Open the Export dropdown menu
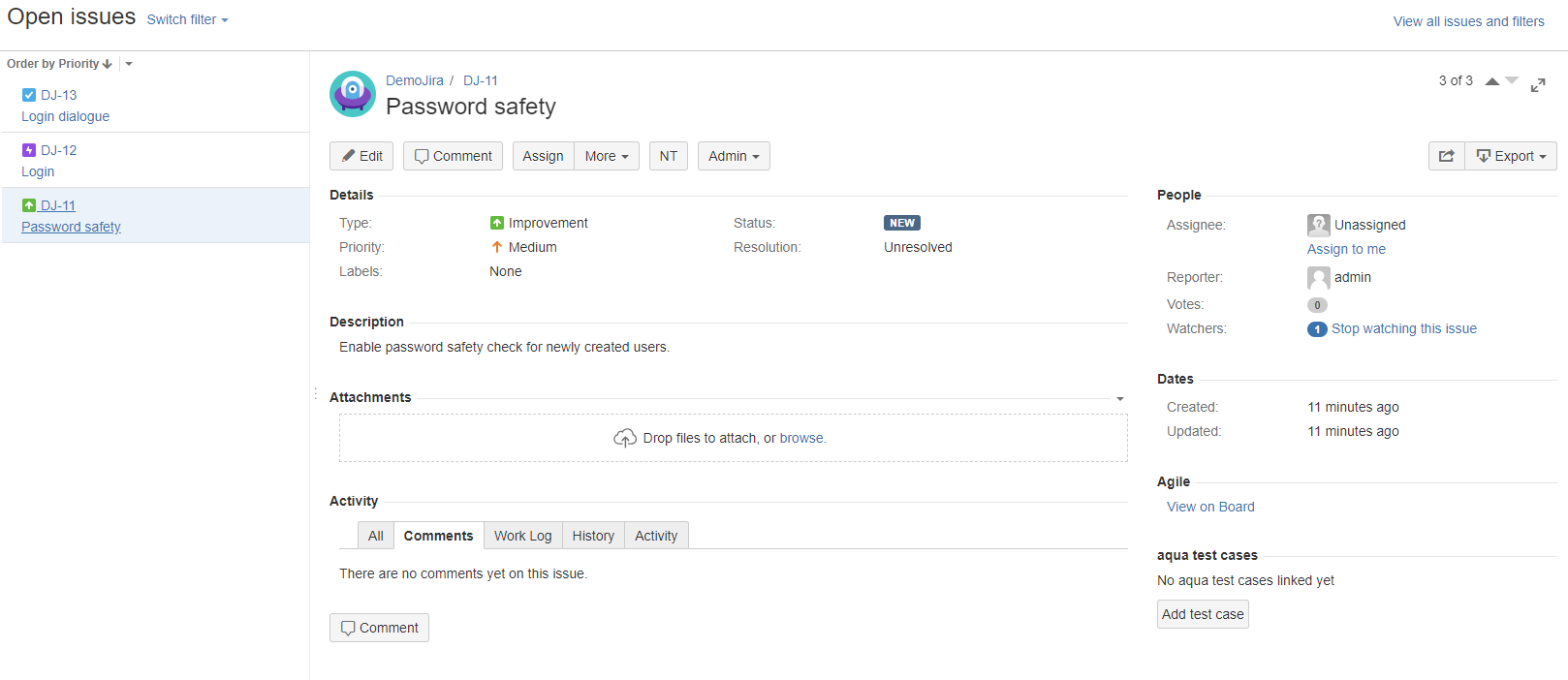 click(1512, 156)
